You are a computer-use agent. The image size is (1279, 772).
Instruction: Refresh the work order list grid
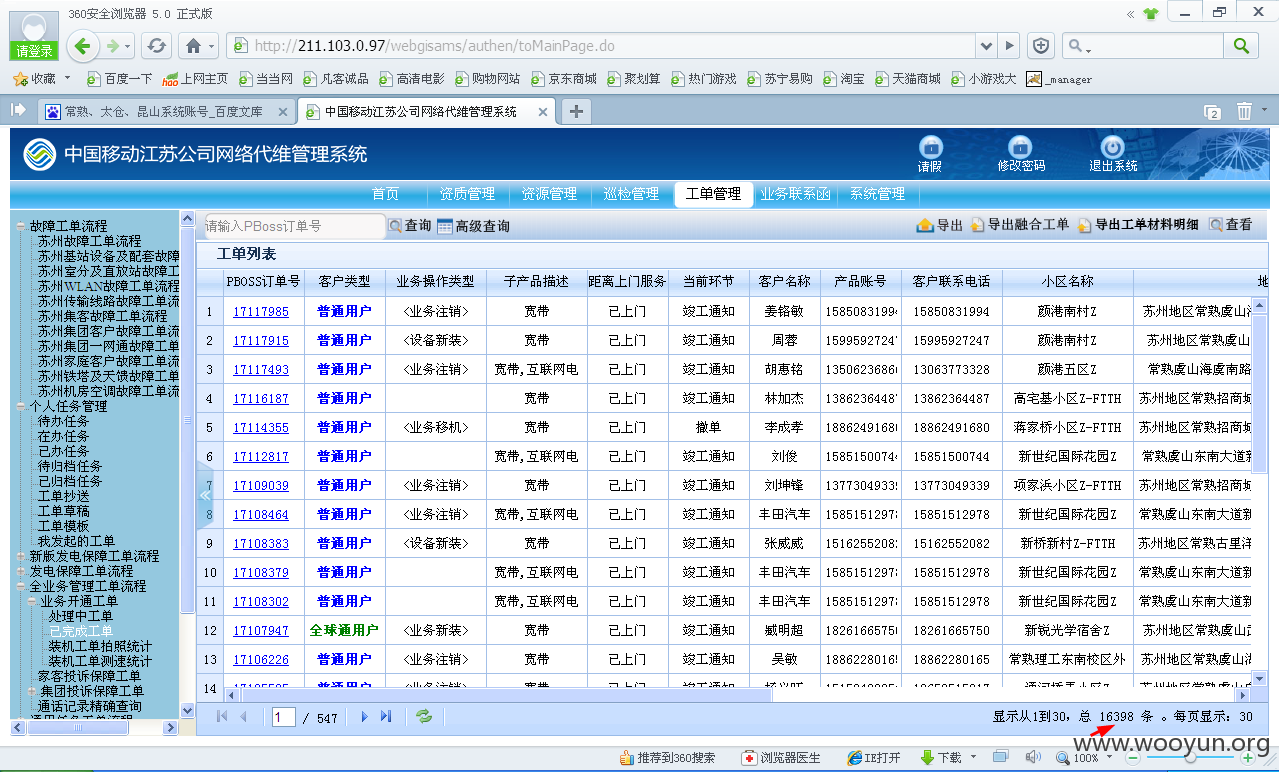tap(425, 717)
